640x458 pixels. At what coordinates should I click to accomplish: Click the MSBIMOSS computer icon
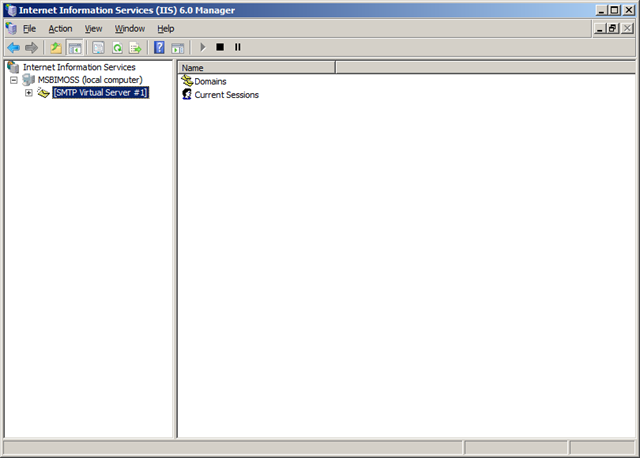29,80
